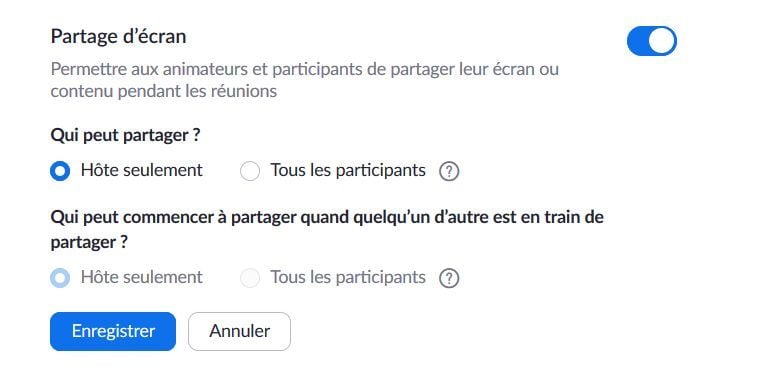This screenshot has height=379, width=769.
Task: Select 'Hôte seulement' radio under Qui peut partager
Action: click(x=60, y=171)
